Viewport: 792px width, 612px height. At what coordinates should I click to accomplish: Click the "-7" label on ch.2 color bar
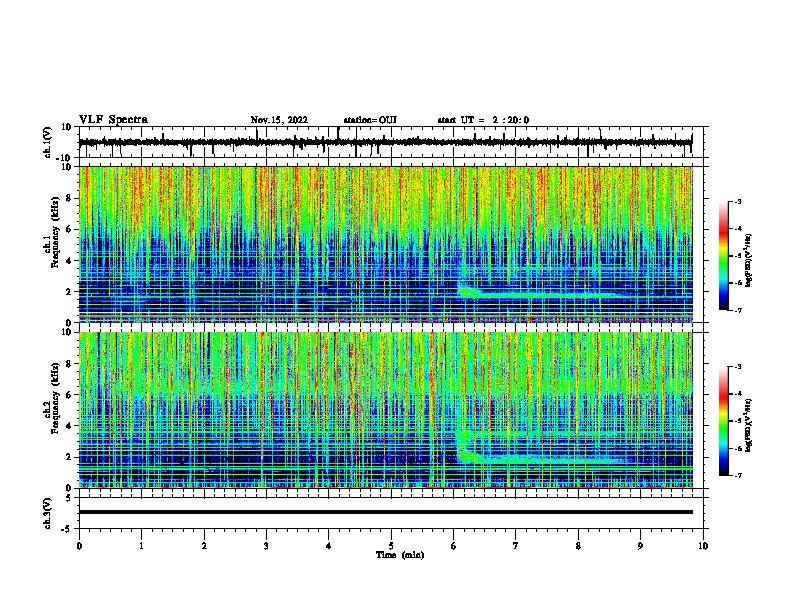coord(738,475)
